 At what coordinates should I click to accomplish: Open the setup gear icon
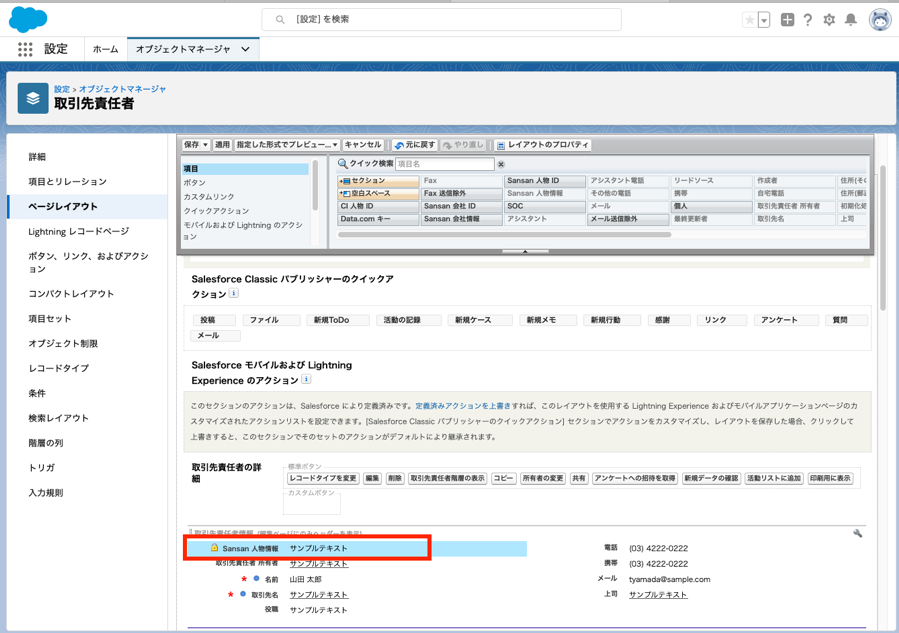point(829,20)
